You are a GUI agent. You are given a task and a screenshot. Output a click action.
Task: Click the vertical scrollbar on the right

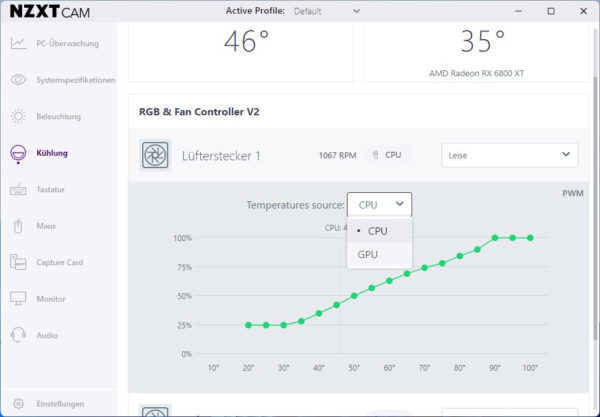[x=595, y=208]
